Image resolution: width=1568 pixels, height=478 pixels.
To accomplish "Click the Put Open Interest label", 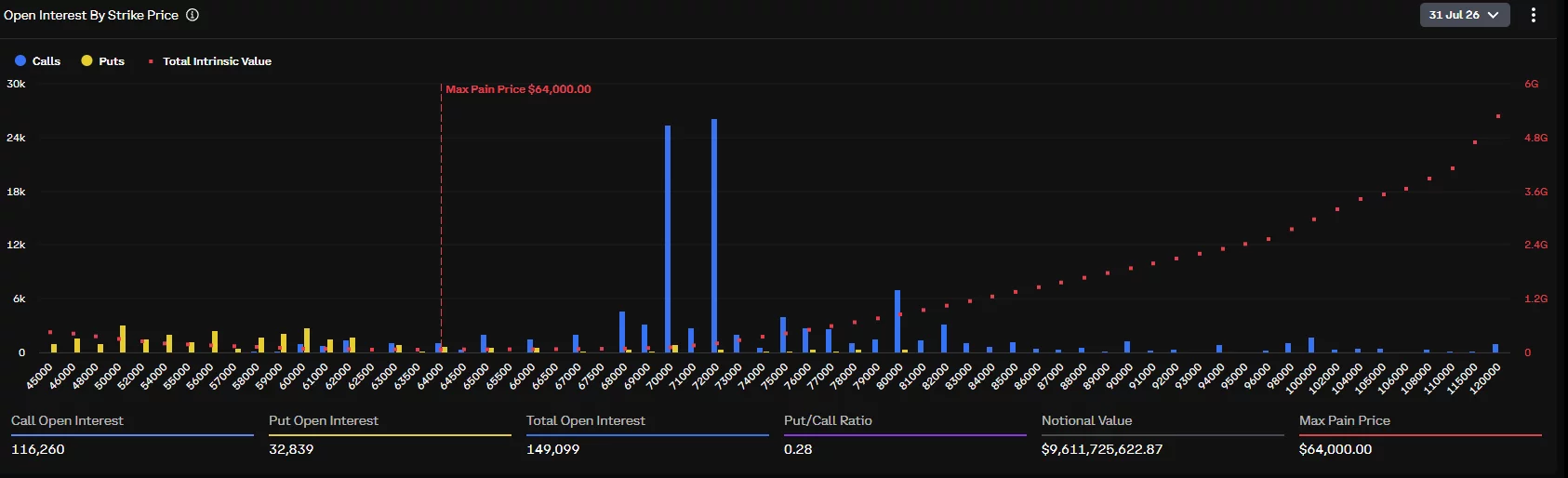I will pos(324,420).
